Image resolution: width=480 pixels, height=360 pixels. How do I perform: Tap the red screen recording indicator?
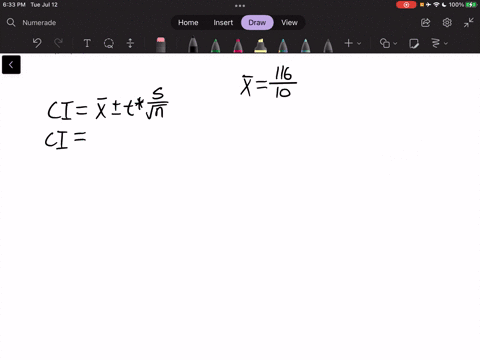[x=406, y=5]
